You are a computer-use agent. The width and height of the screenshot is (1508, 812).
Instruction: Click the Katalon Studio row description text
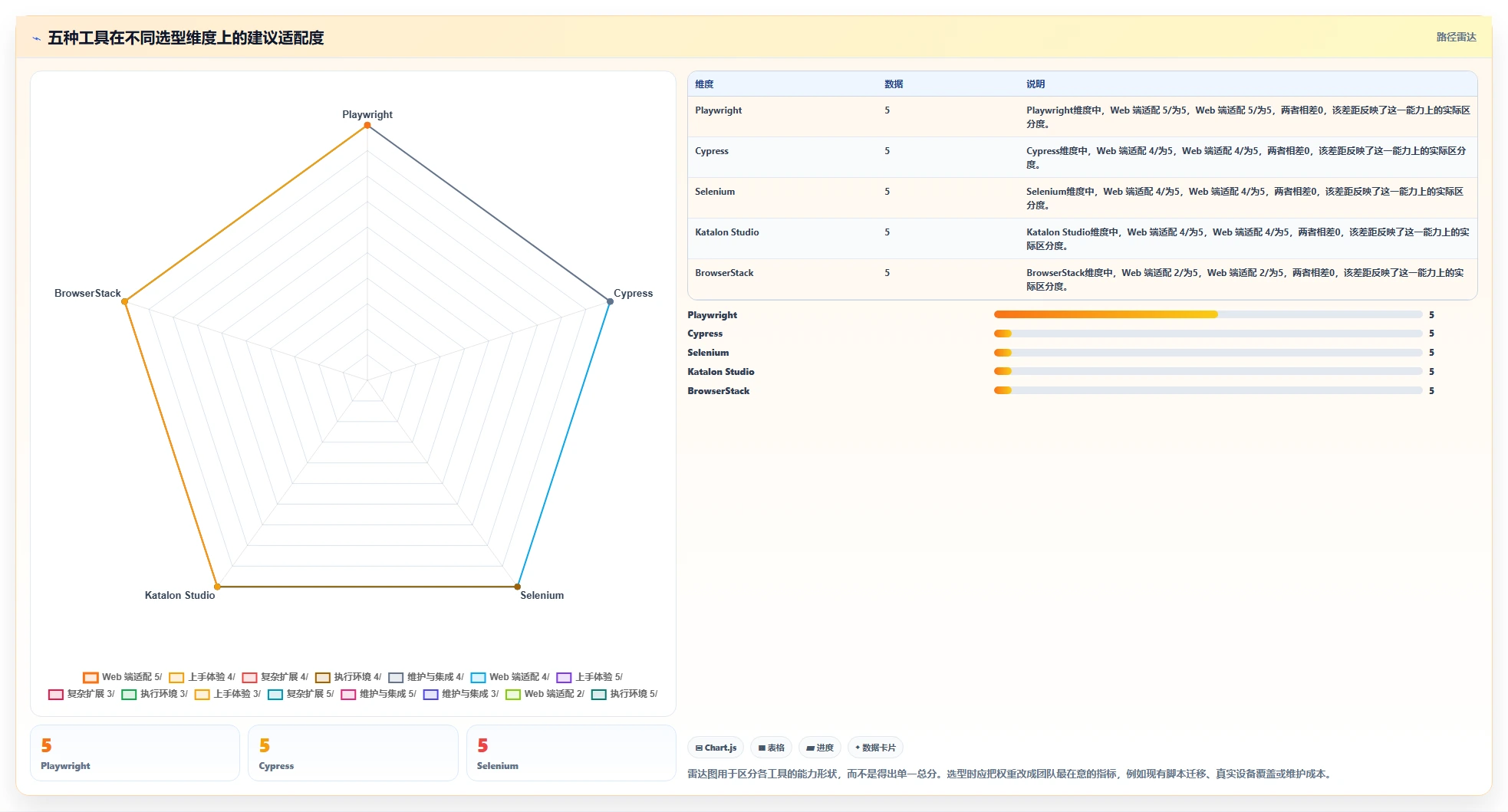pos(1248,239)
